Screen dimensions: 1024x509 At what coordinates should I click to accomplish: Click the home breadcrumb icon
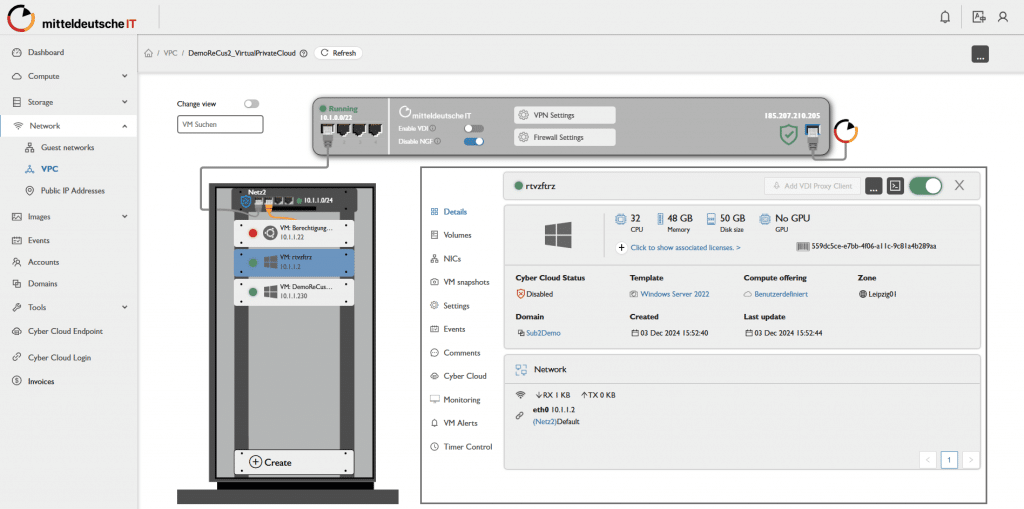point(149,54)
